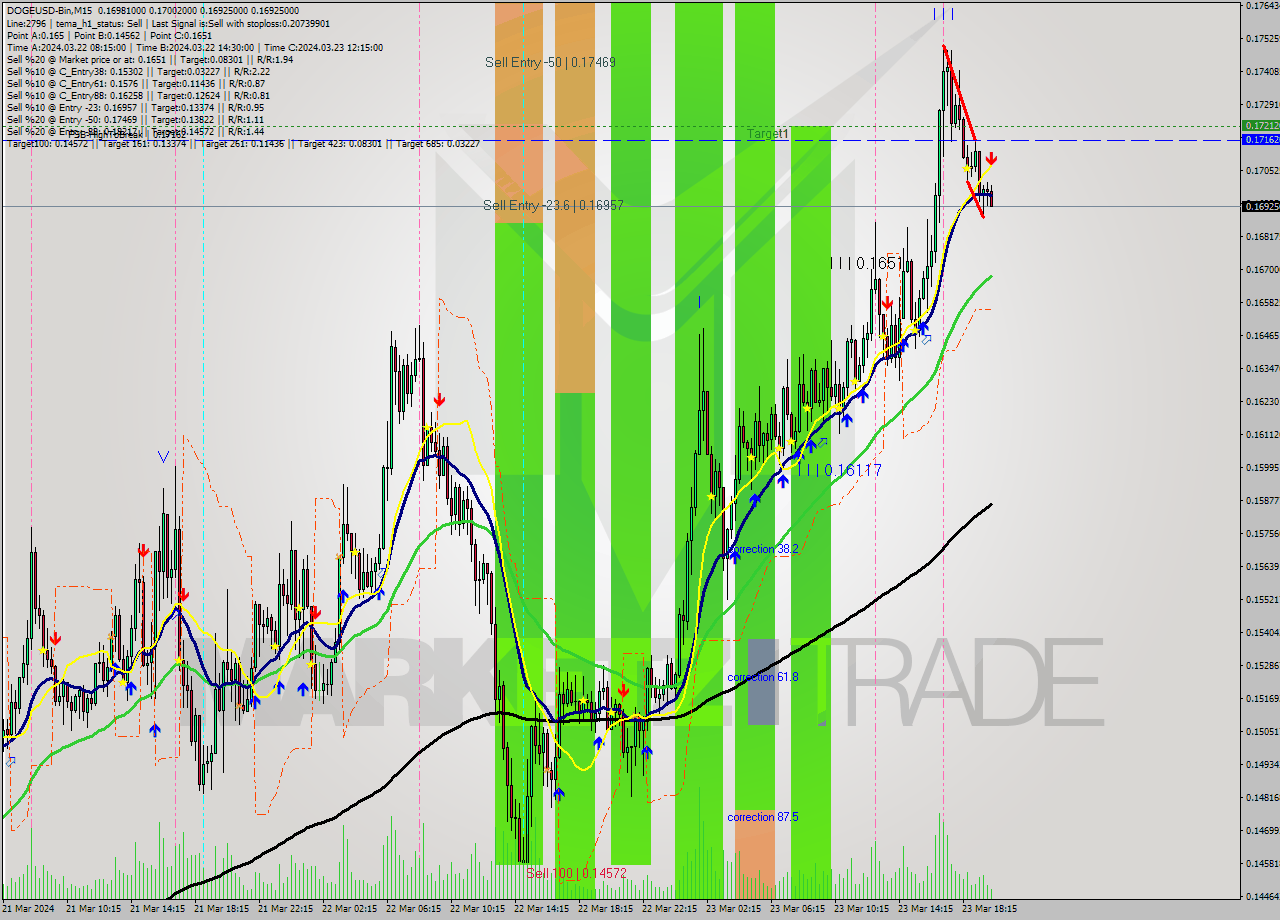This screenshot has height=920, width=1280.
Task: Click the 'I I I' marker above price peak
Action: tap(943, 14)
